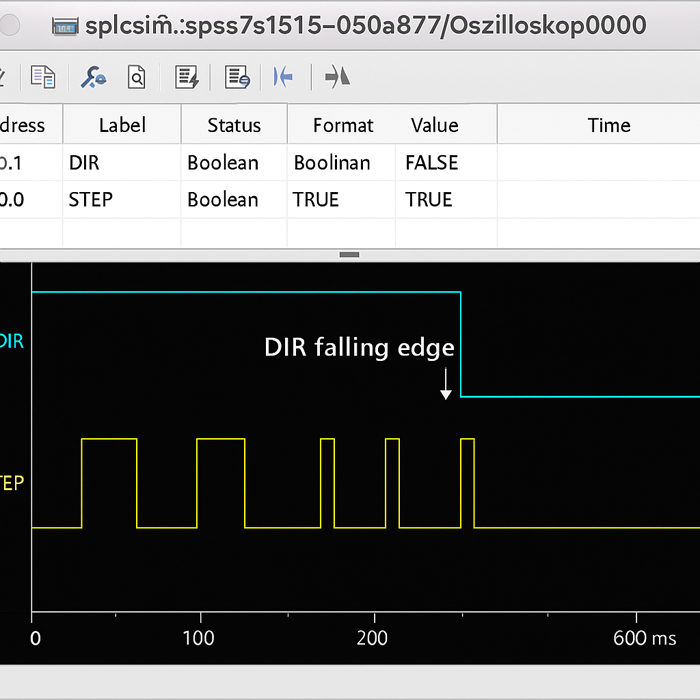700x700 pixels.
Task: Click the Format column header
Action: pyautogui.click(x=343, y=125)
